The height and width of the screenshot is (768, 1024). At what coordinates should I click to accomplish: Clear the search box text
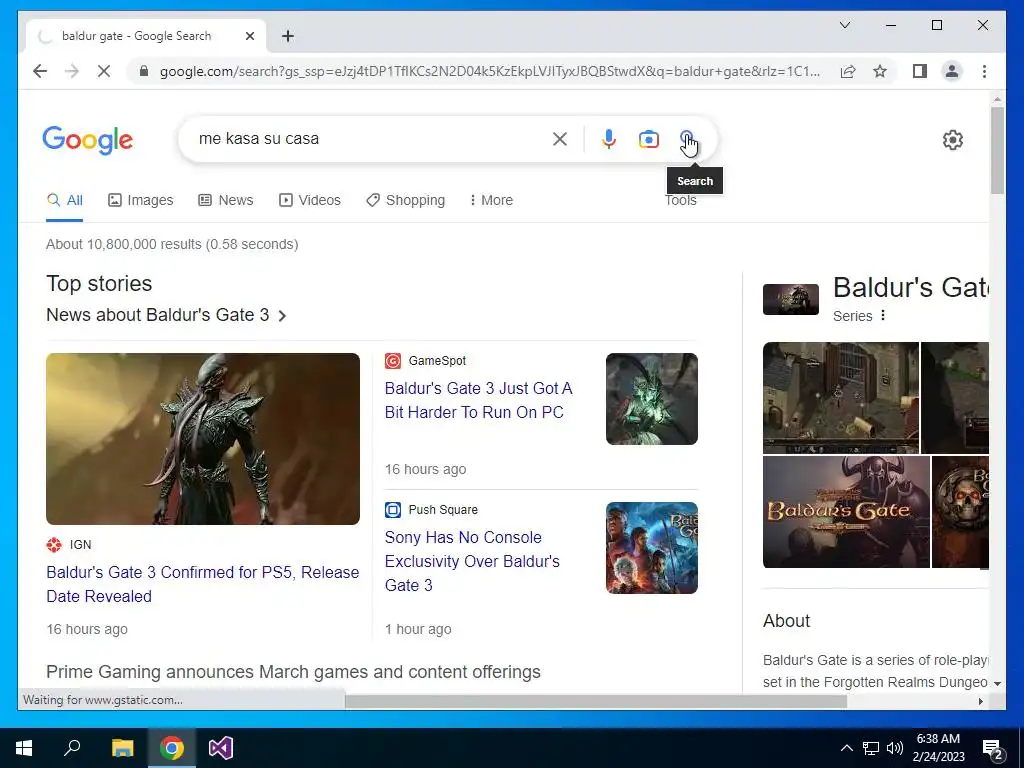[560, 139]
